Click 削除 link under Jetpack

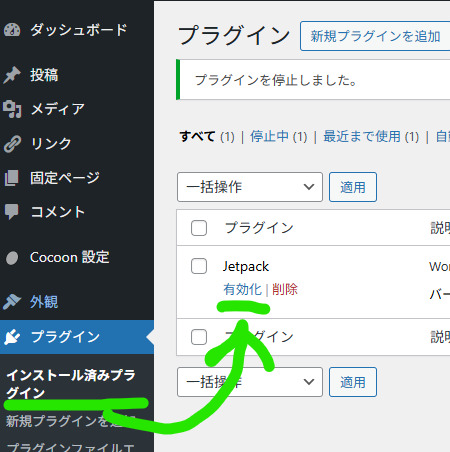[x=285, y=289]
